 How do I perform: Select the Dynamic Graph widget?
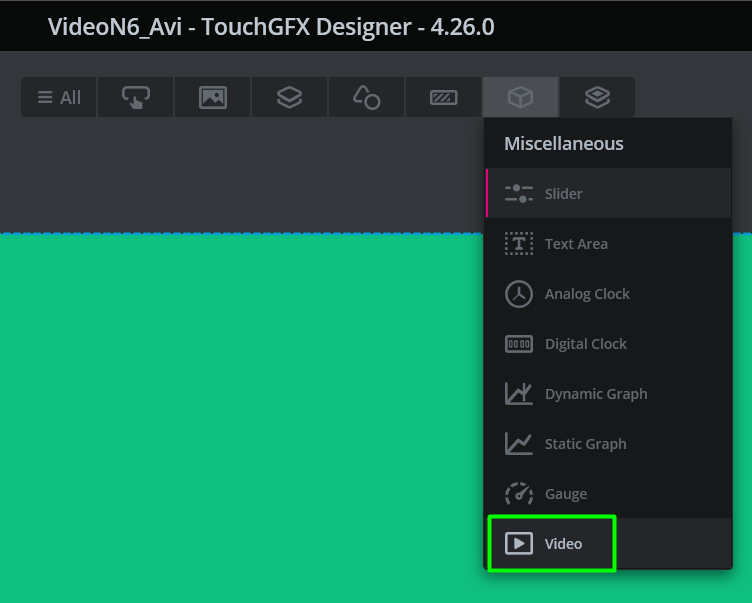tap(595, 394)
